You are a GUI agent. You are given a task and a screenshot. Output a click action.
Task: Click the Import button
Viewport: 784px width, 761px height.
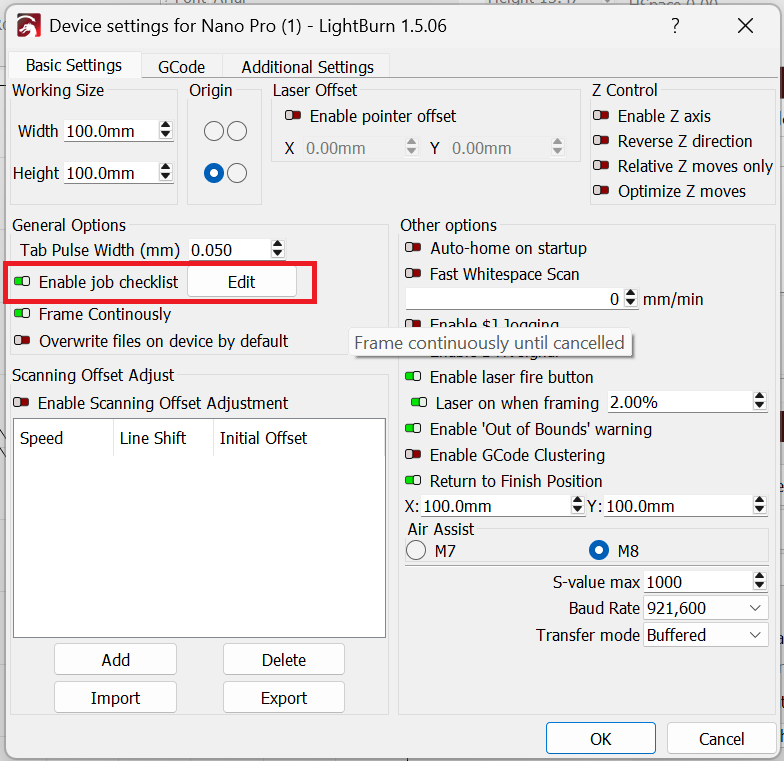point(115,698)
